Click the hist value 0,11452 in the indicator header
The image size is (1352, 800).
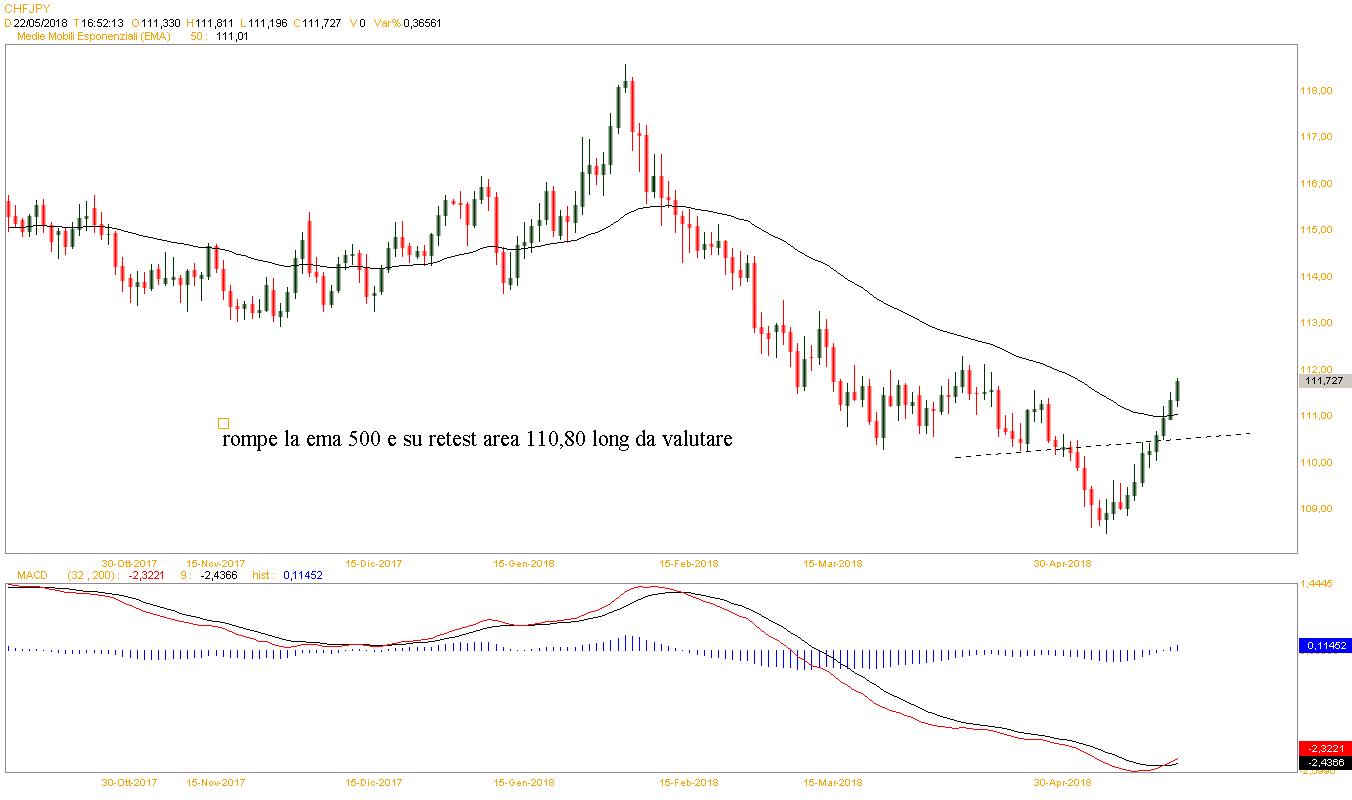point(301,575)
